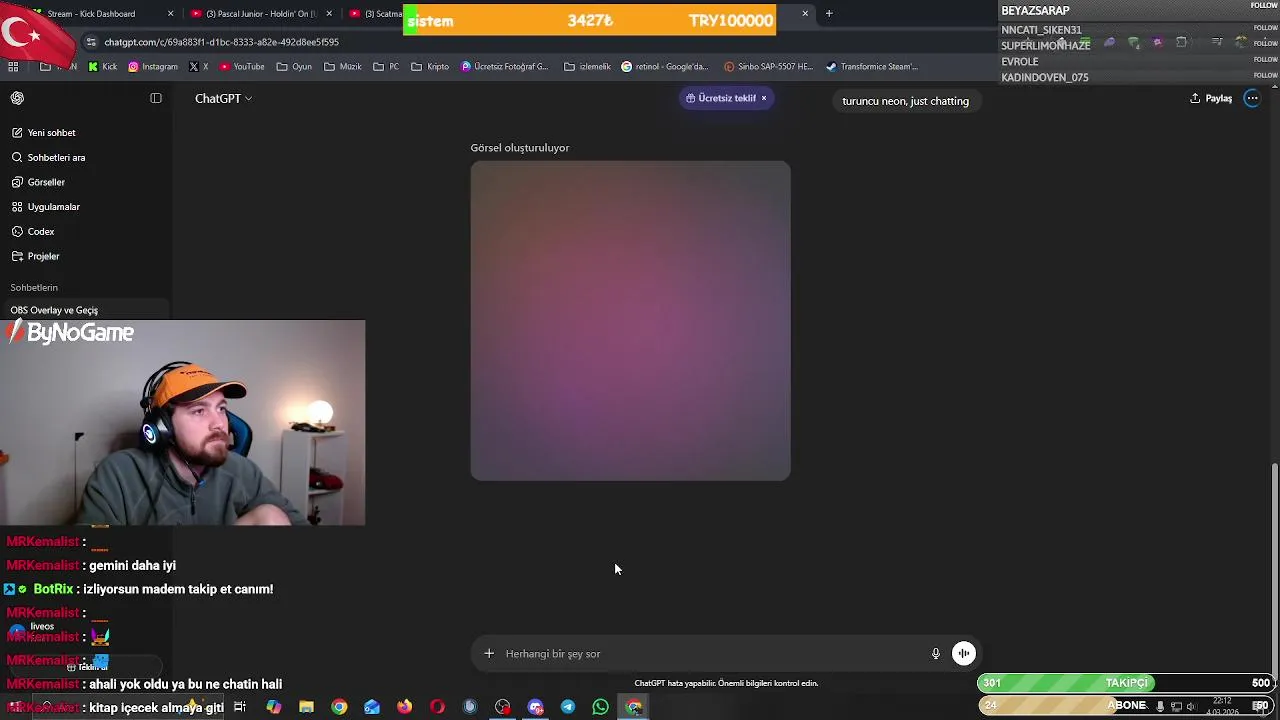
Task: Expand the Kripto bookmark folder
Action: click(430, 67)
